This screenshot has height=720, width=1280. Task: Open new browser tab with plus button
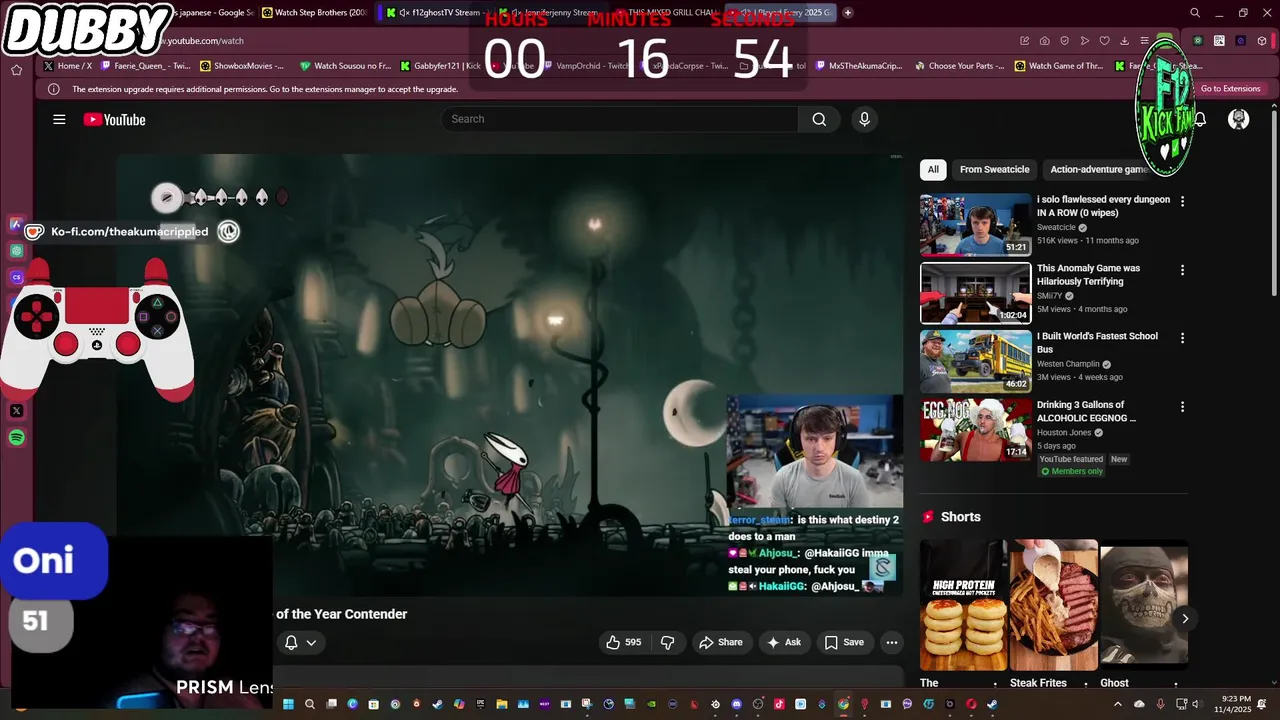pos(848,13)
